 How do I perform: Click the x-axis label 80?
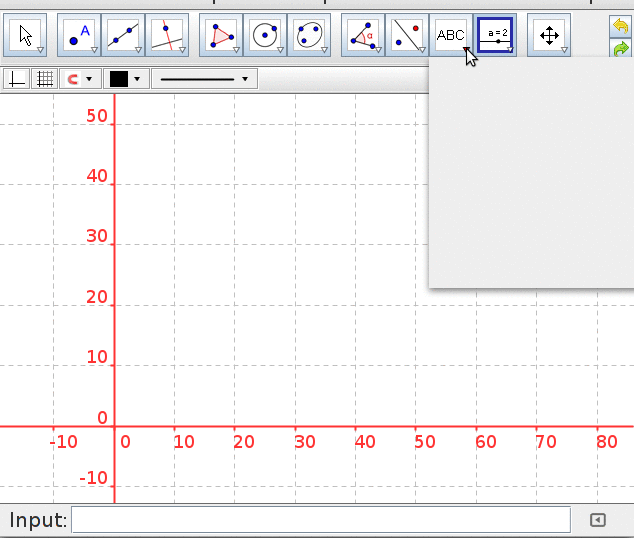(x=607, y=442)
